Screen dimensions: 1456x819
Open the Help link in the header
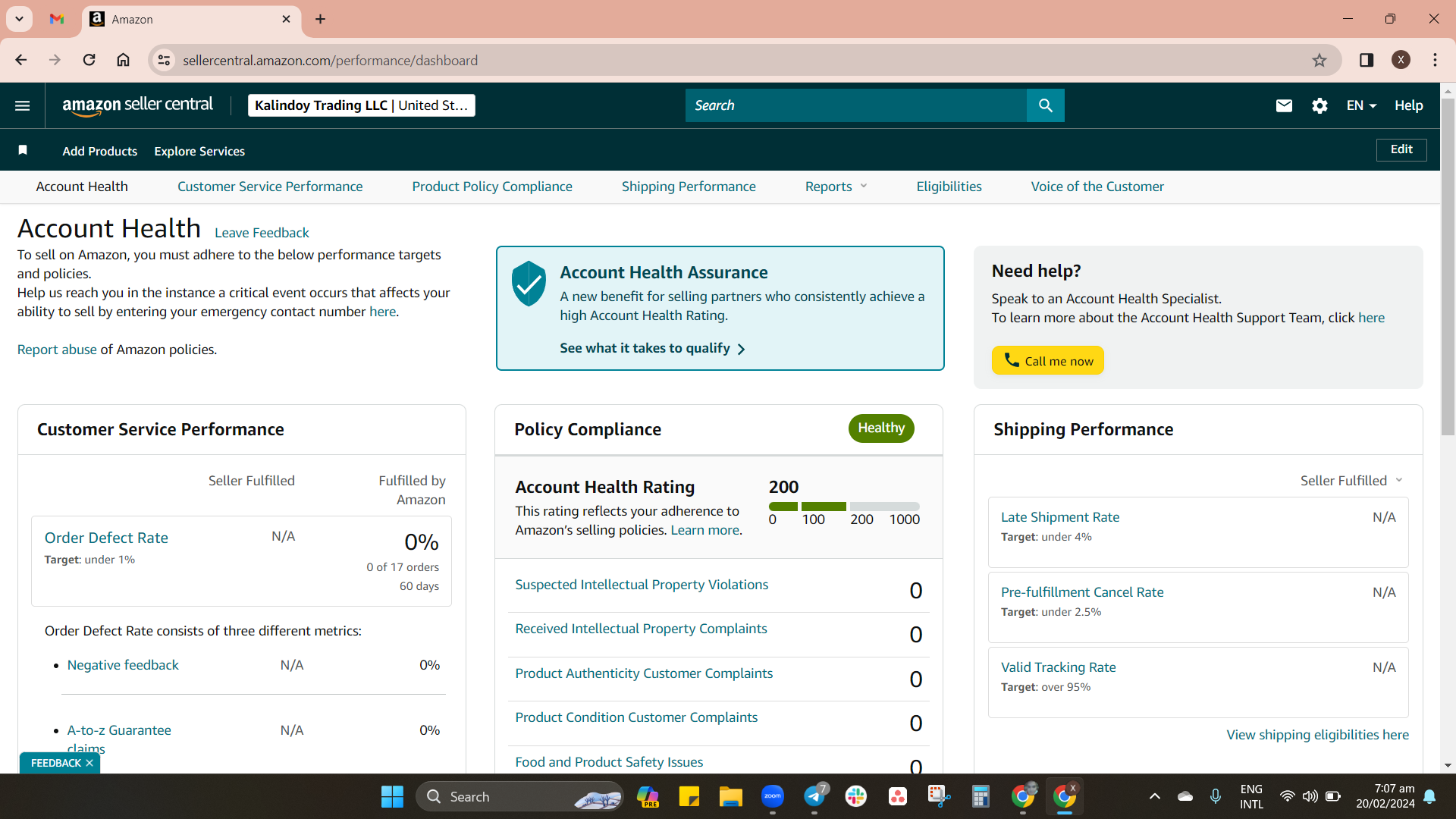(x=1408, y=105)
